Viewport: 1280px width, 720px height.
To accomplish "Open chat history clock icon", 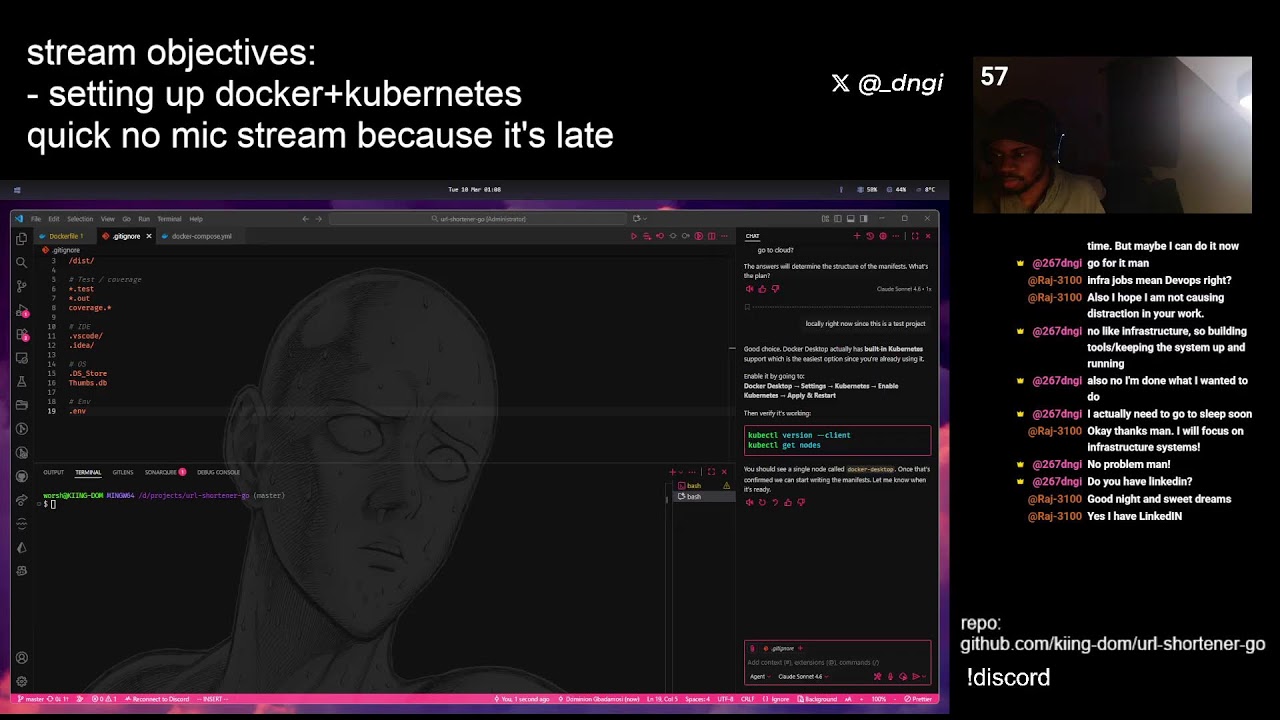I will click(869, 236).
